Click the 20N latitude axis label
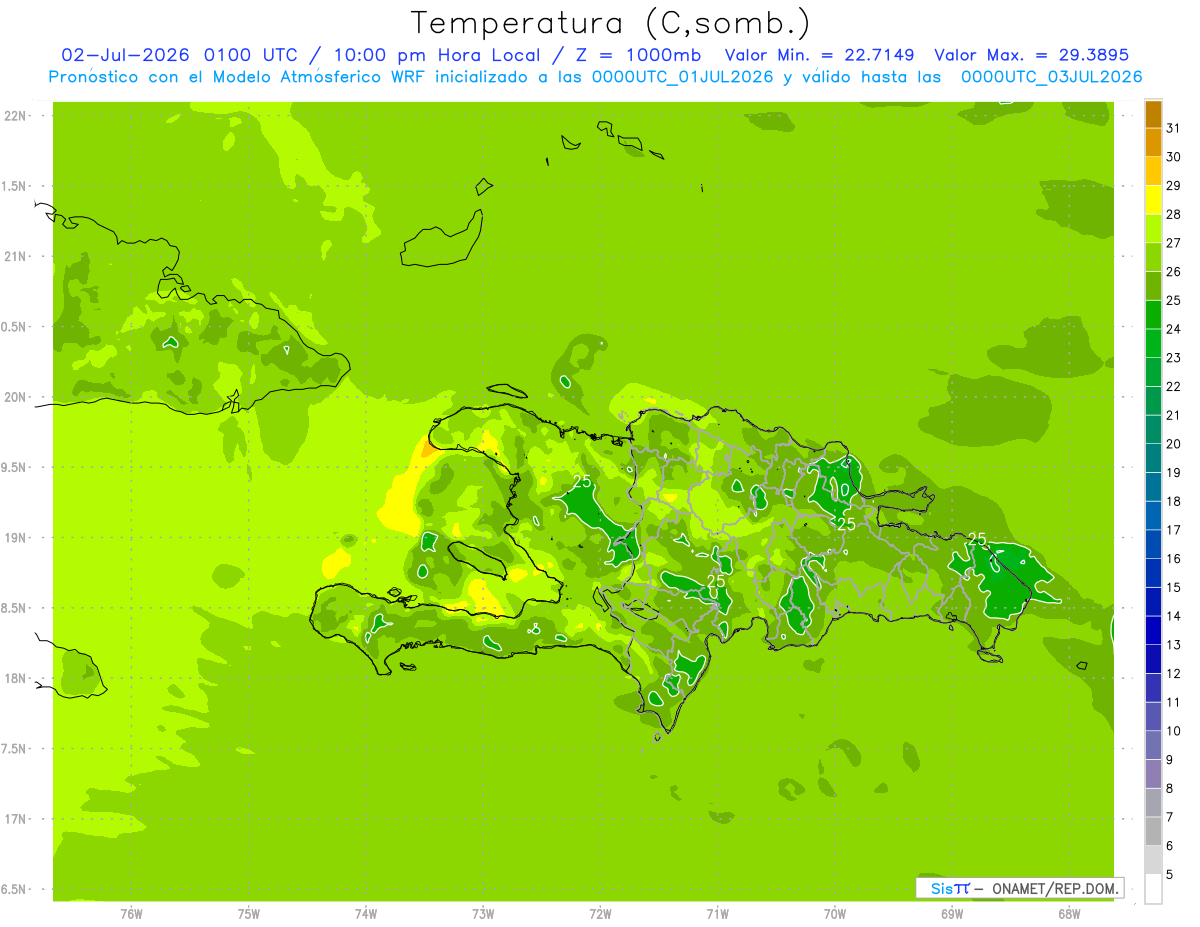This screenshot has height=927, width=1200. [15, 397]
